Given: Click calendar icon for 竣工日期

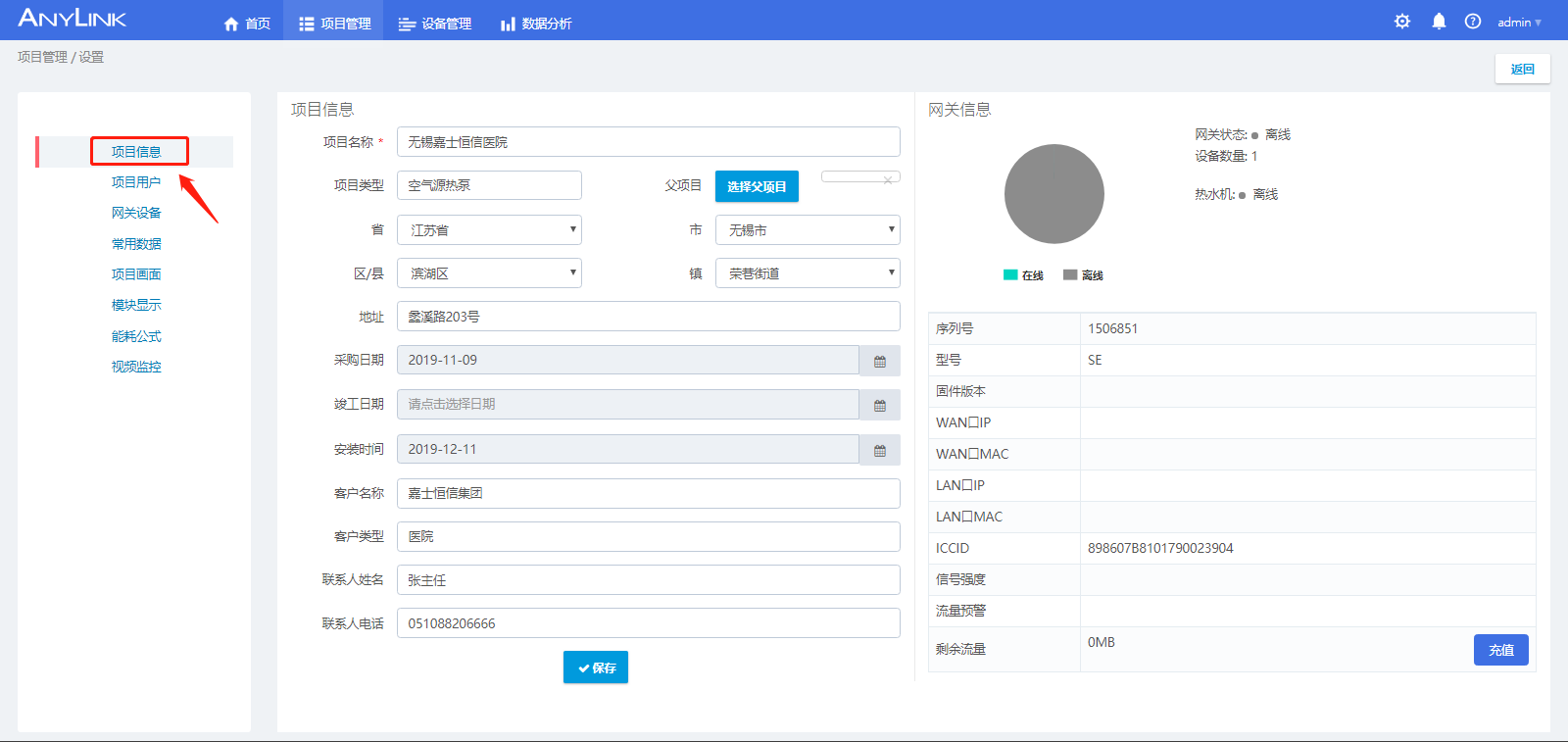Looking at the screenshot, I should click(880, 405).
